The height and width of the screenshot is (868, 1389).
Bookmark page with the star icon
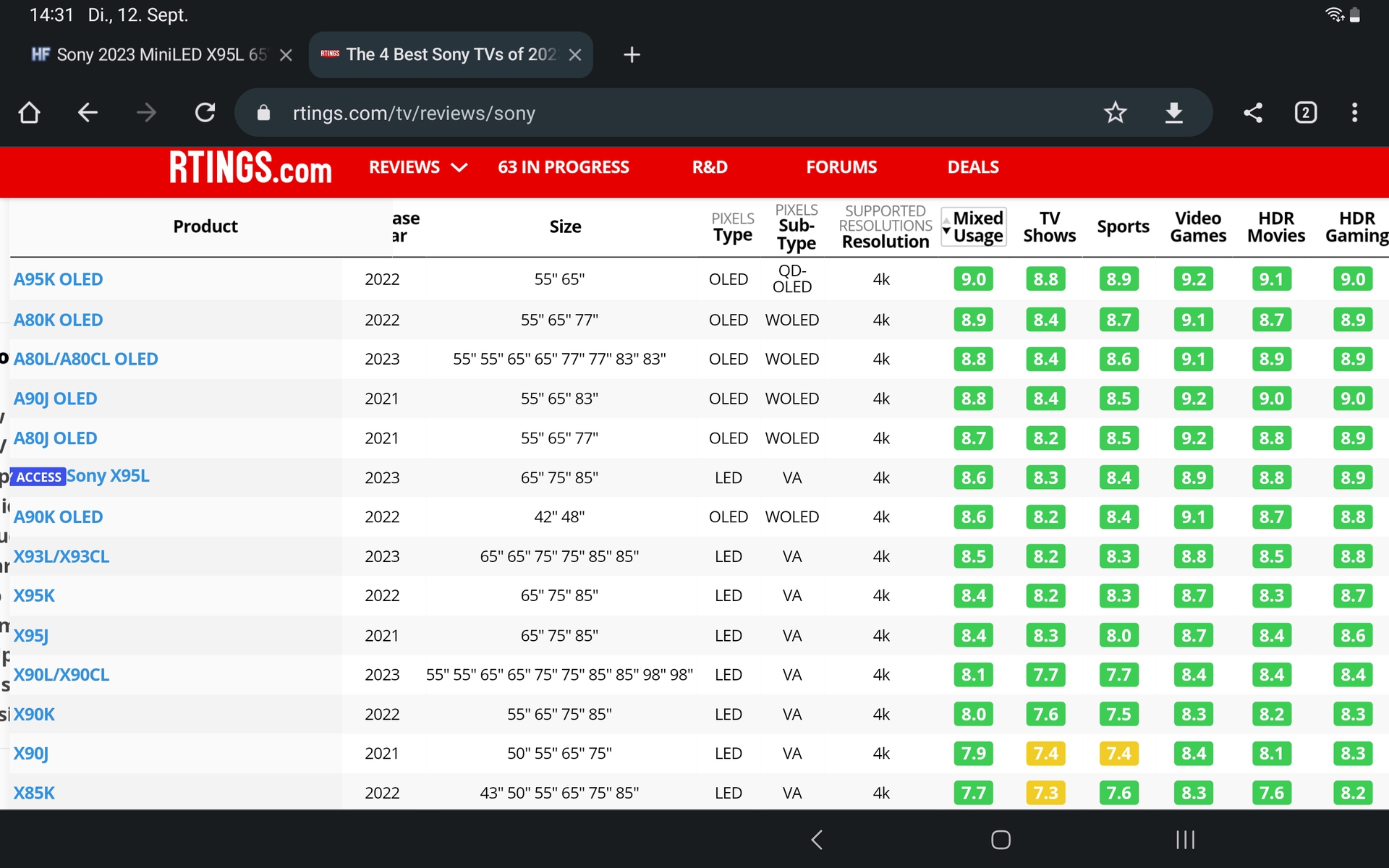point(1115,113)
